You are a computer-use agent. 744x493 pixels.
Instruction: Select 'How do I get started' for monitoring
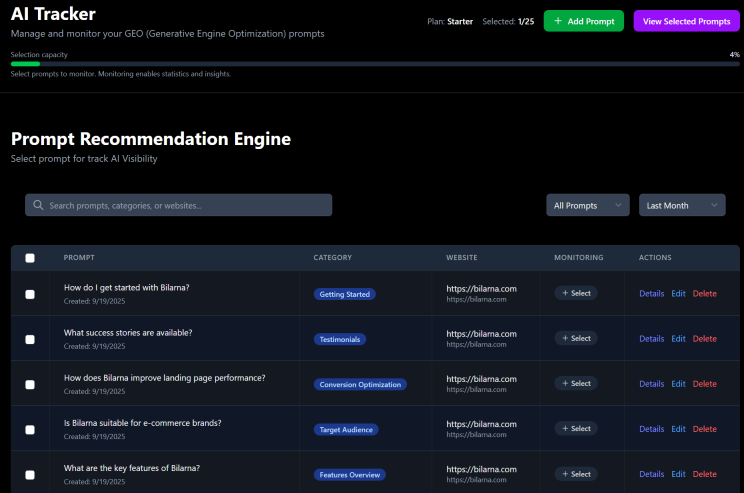576,293
